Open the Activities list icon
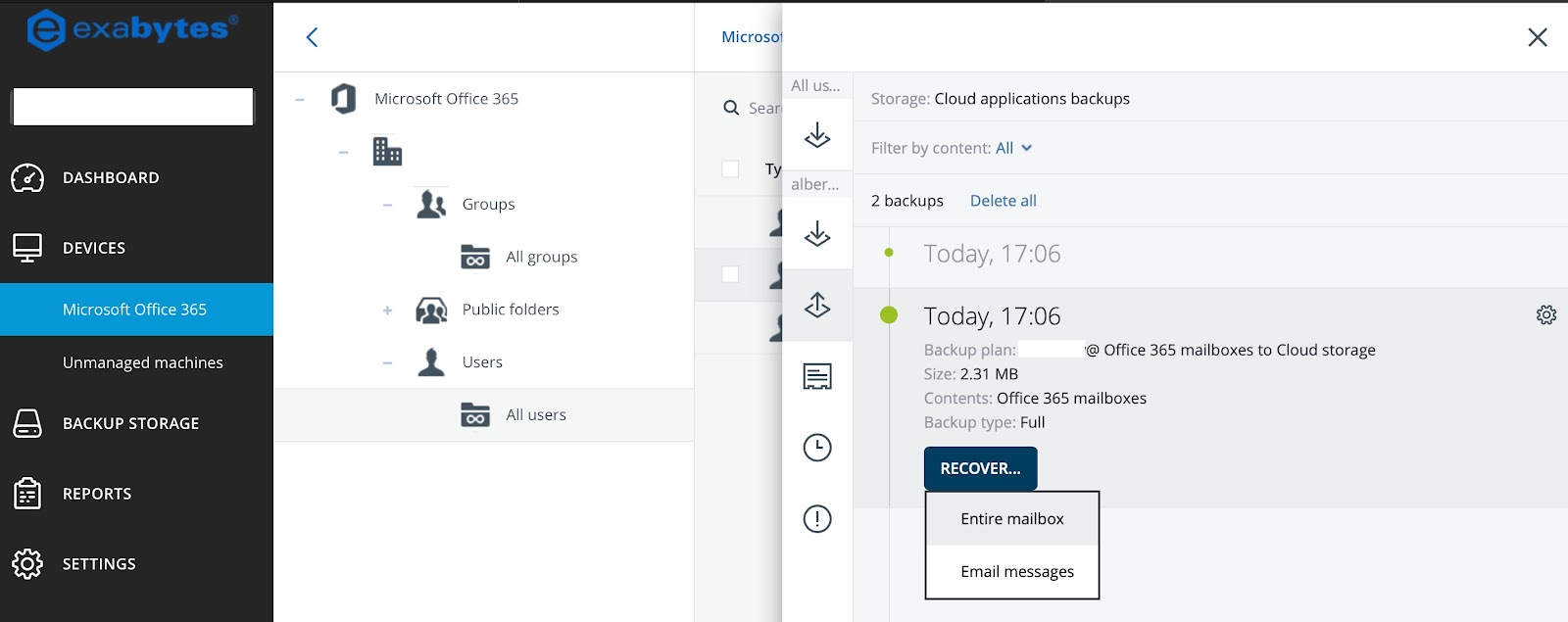 [817, 376]
